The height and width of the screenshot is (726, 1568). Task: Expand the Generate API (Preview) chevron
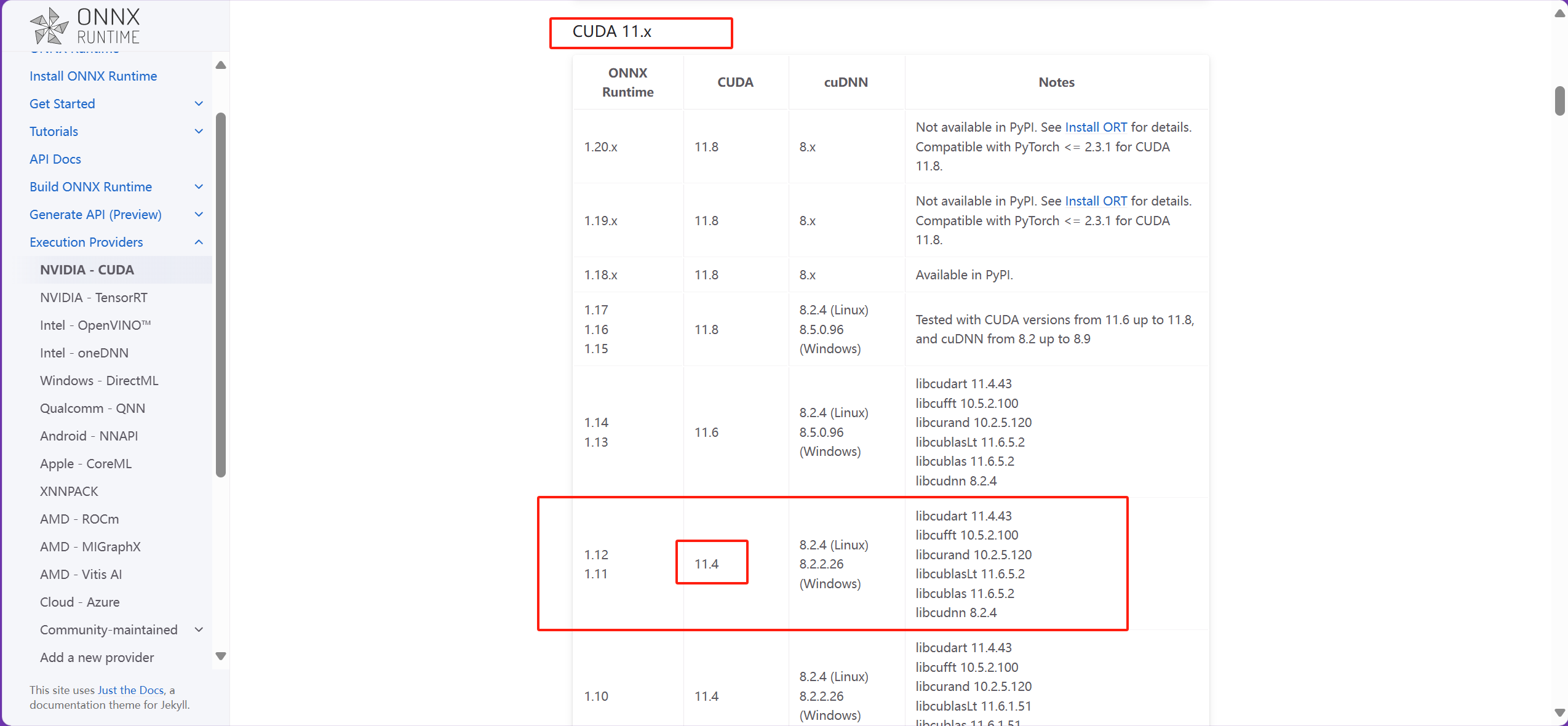[x=199, y=214]
